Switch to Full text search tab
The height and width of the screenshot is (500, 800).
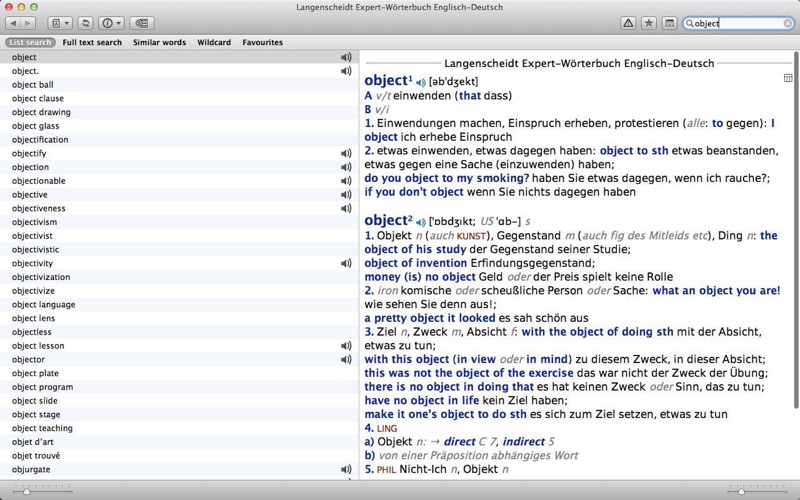click(x=92, y=42)
